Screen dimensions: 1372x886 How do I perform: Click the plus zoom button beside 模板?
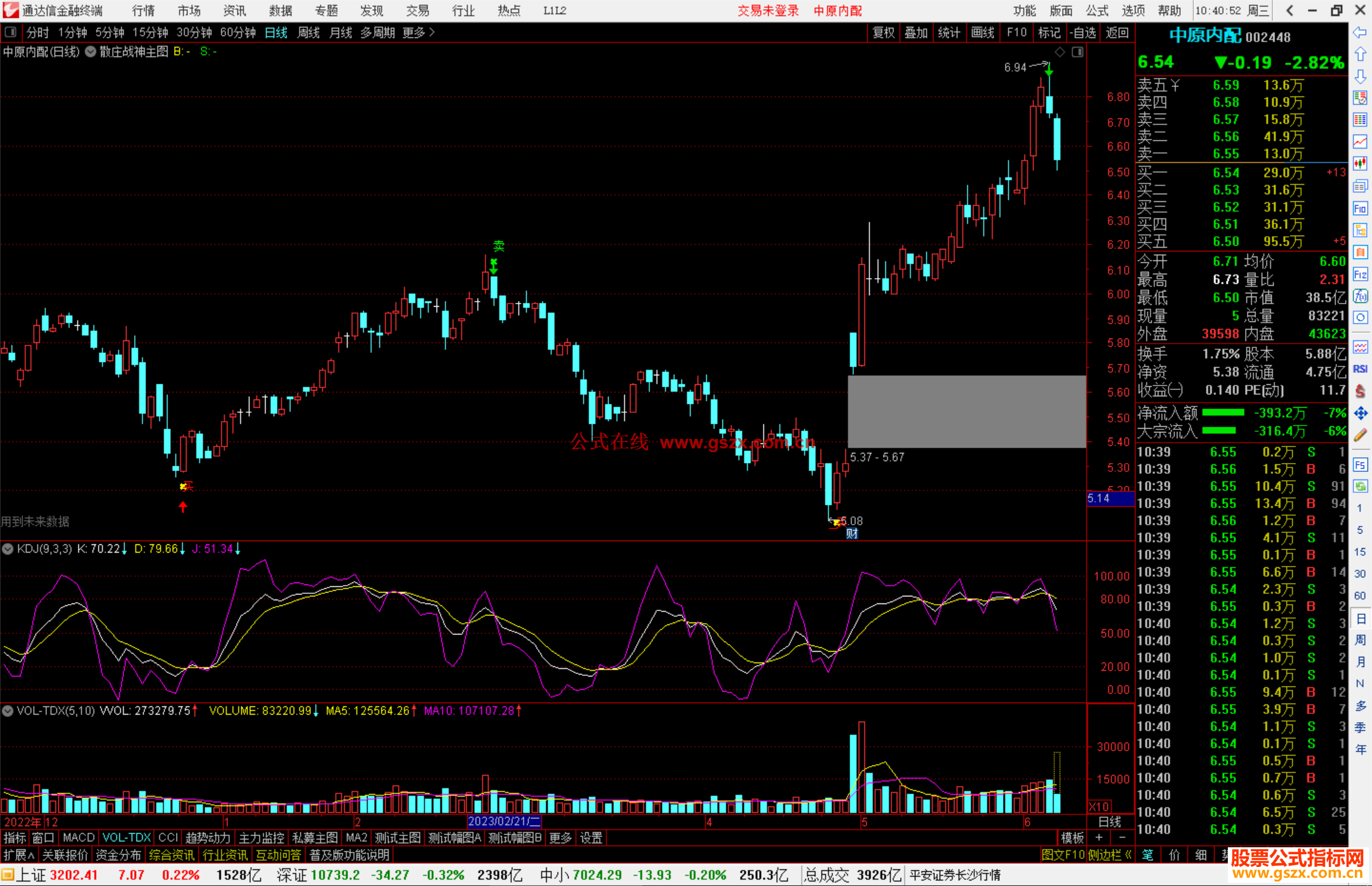click(1100, 838)
